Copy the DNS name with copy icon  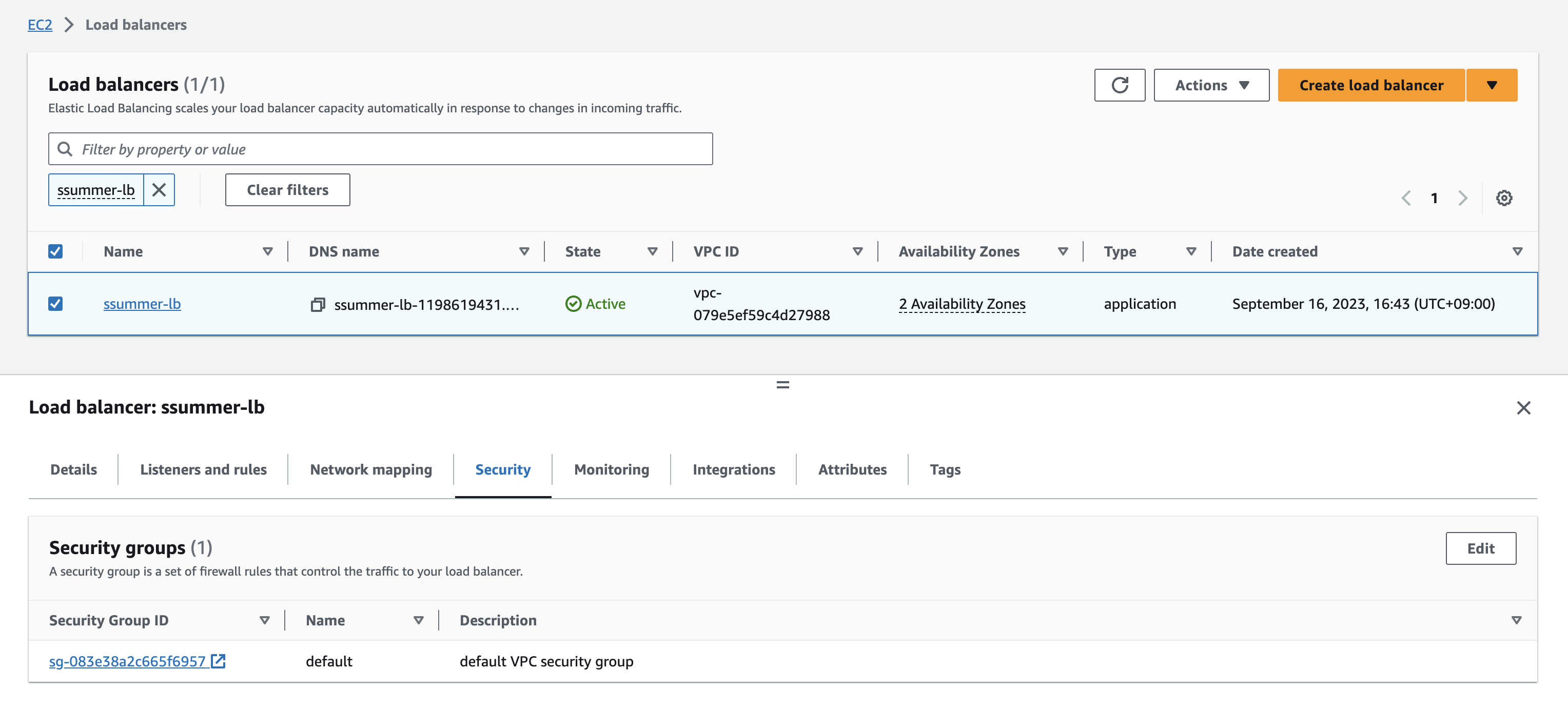coord(318,304)
